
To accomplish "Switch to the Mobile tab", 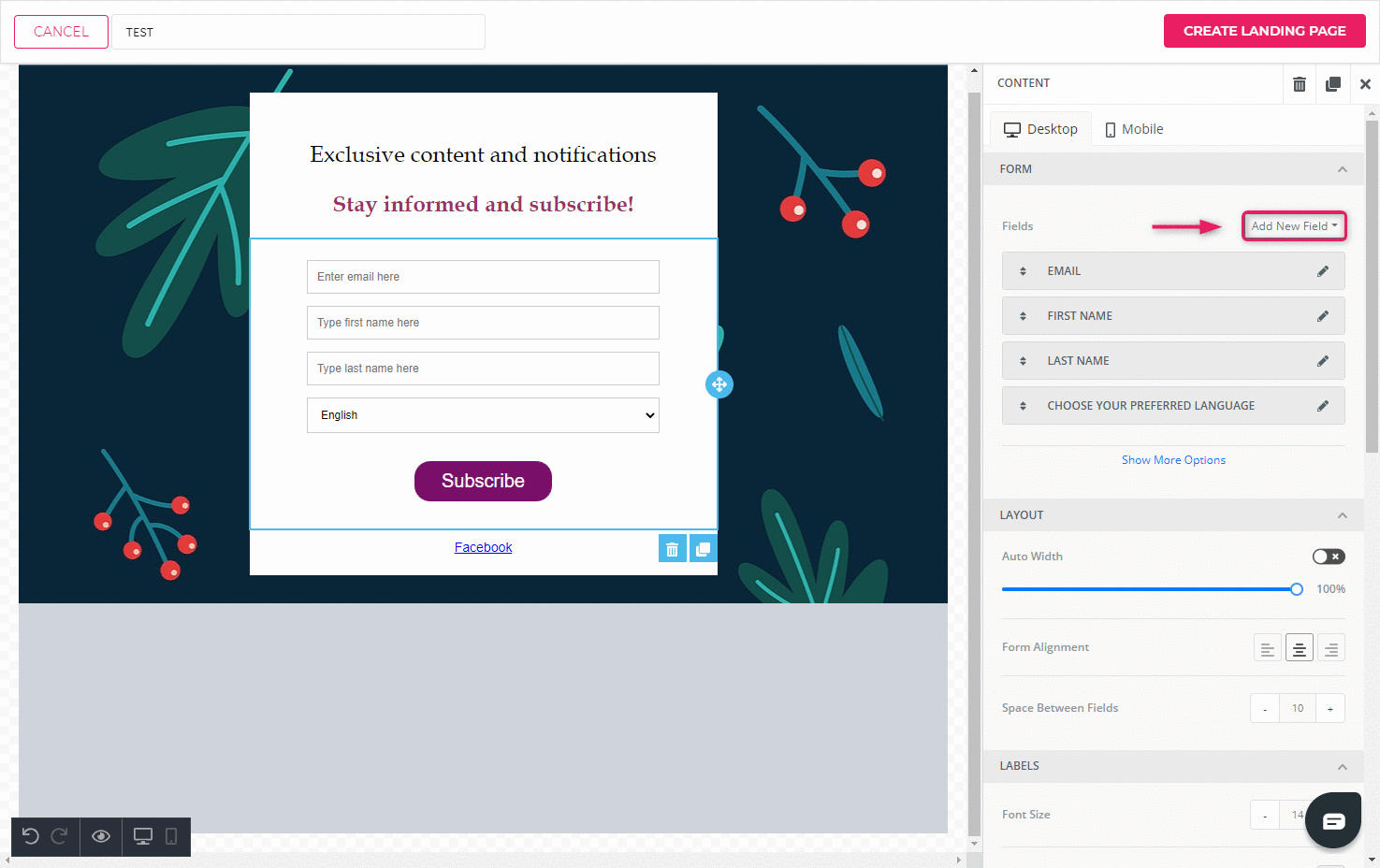I will tap(1134, 129).
